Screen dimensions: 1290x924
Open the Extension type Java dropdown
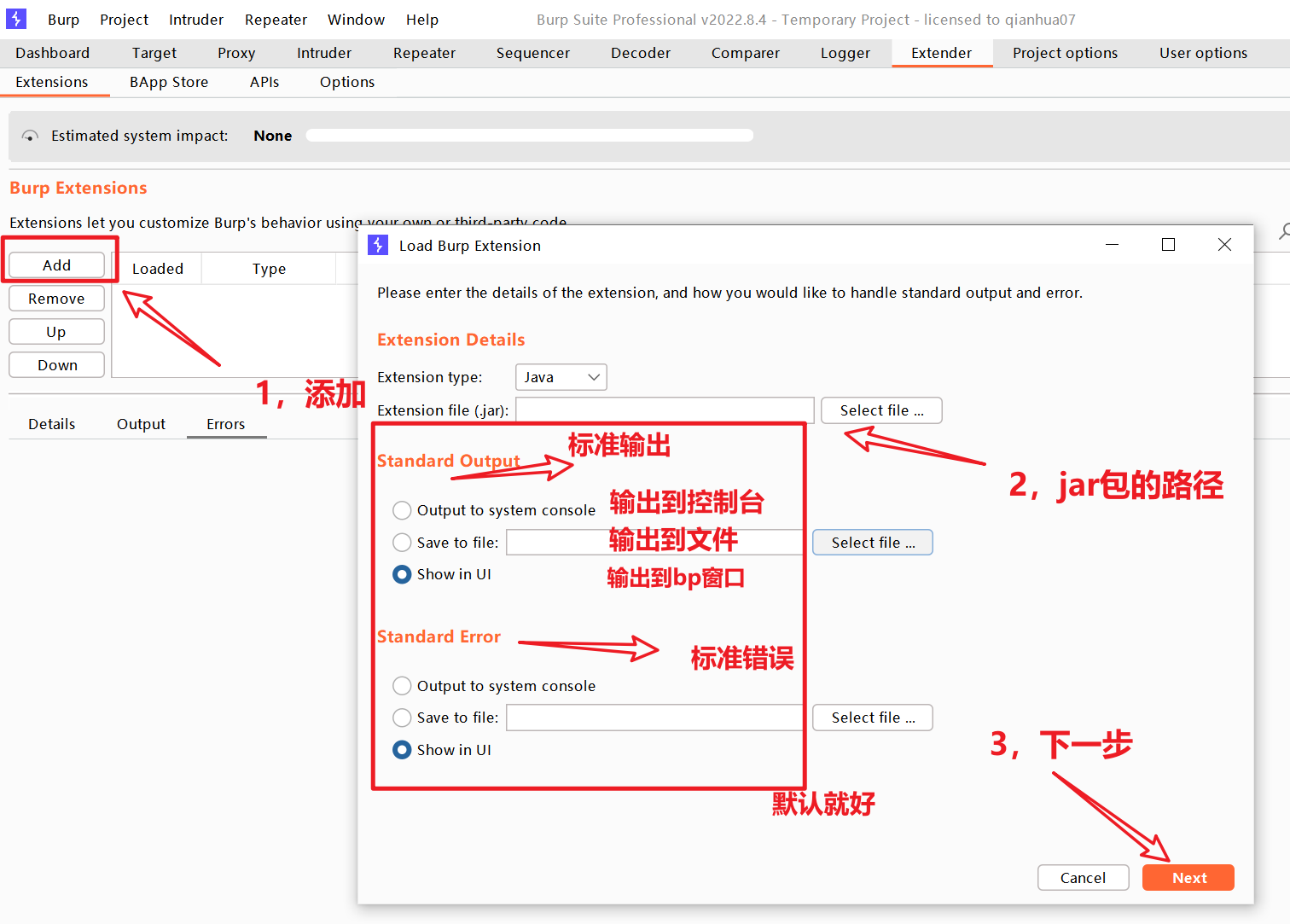(561, 377)
